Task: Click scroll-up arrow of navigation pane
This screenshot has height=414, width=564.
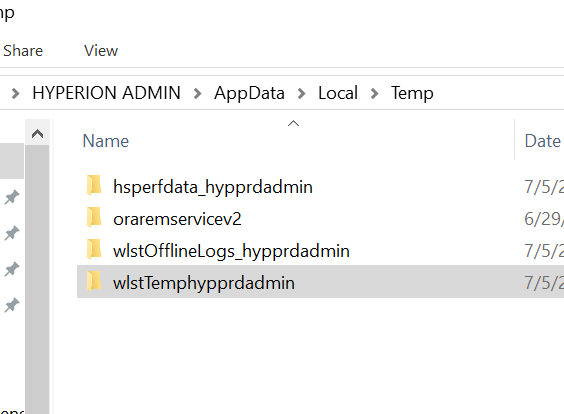Action: pos(37,134)
